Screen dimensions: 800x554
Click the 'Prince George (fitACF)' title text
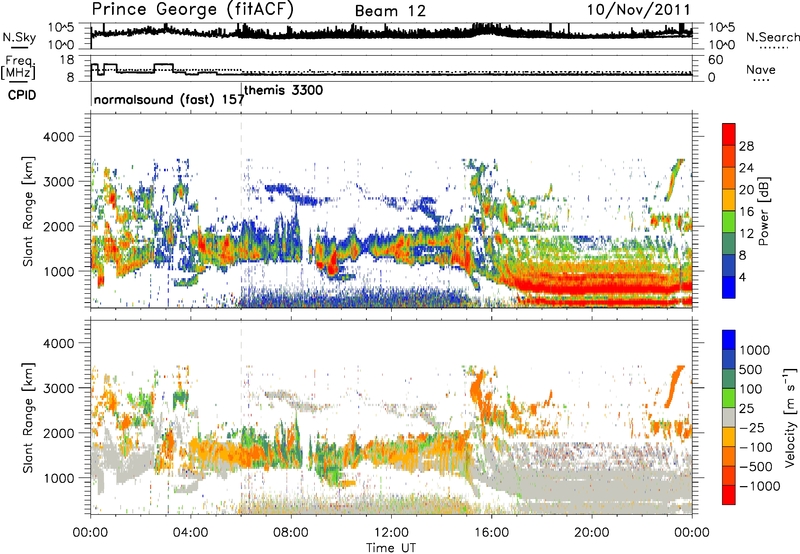coord(193,9)
